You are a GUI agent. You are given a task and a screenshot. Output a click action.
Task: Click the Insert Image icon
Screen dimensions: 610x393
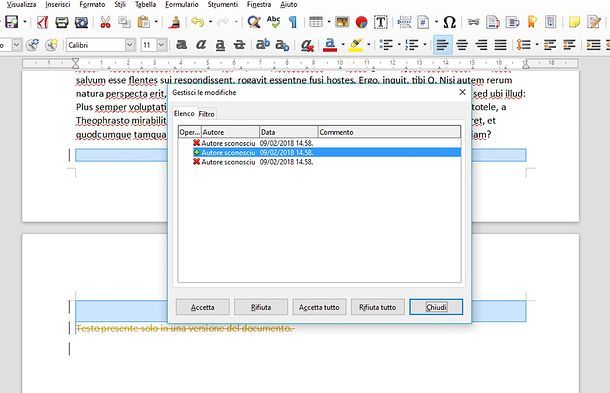342,22
